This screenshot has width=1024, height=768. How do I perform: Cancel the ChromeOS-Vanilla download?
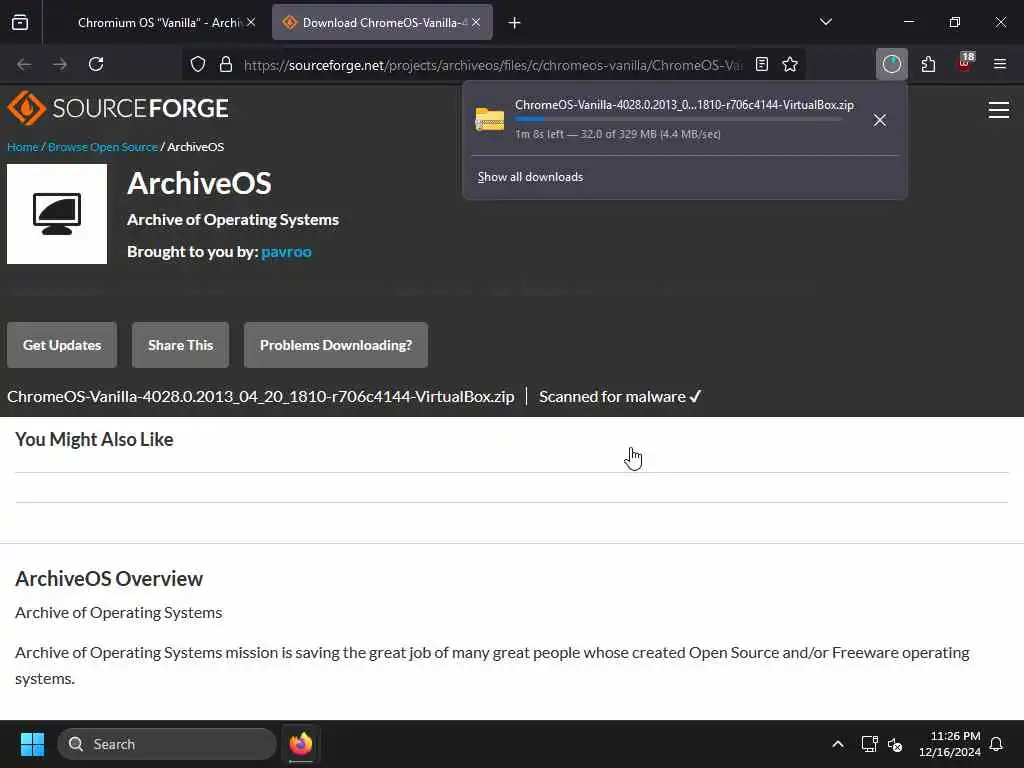pyautogui.click(x=880, y=120)
